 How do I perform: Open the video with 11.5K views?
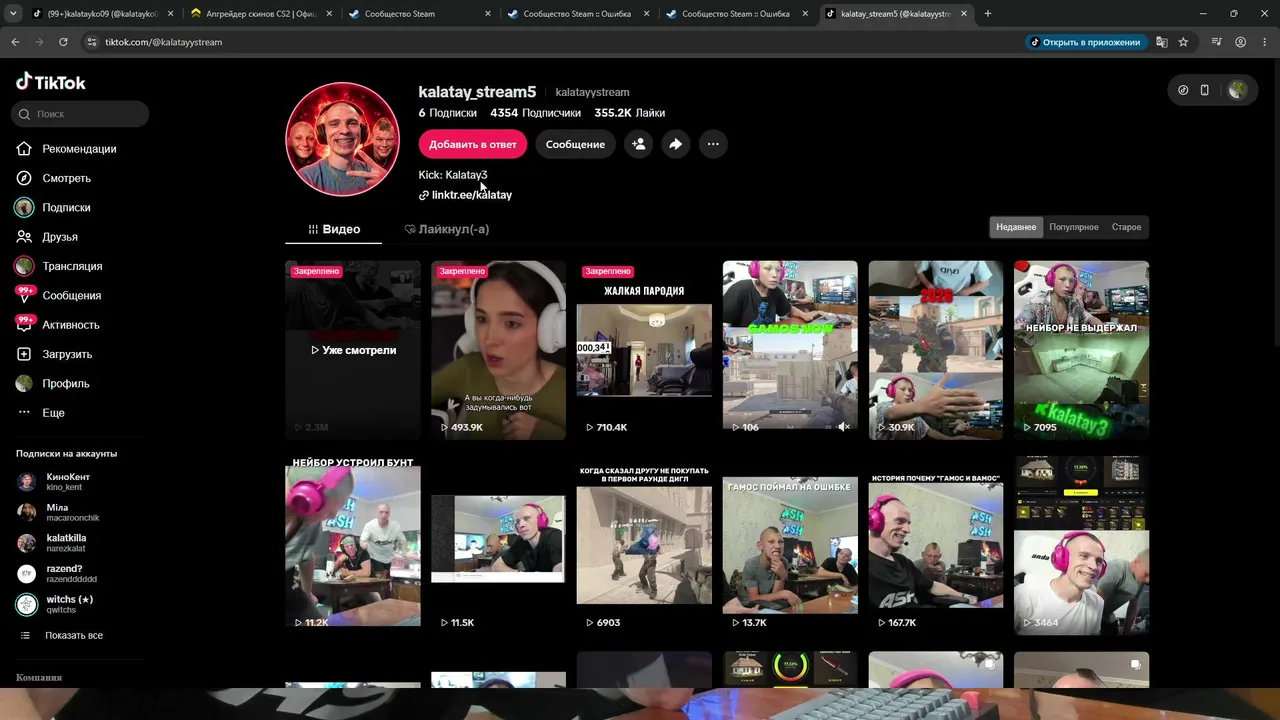click(498, 545)
